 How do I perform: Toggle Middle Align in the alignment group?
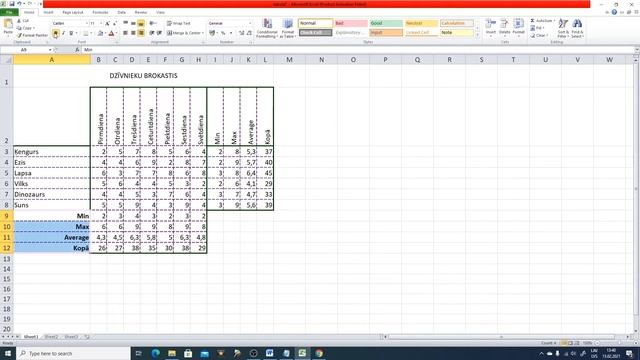[133, 23]
